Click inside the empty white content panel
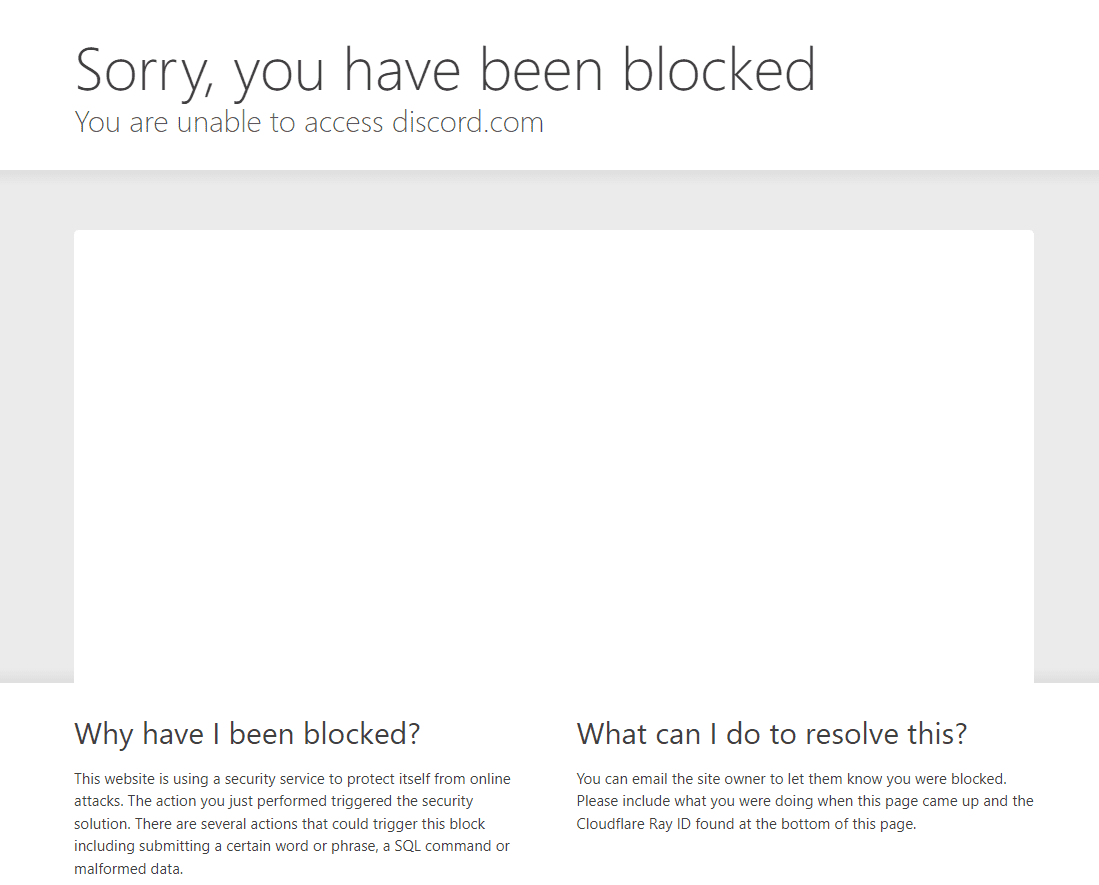 [553, 455]
